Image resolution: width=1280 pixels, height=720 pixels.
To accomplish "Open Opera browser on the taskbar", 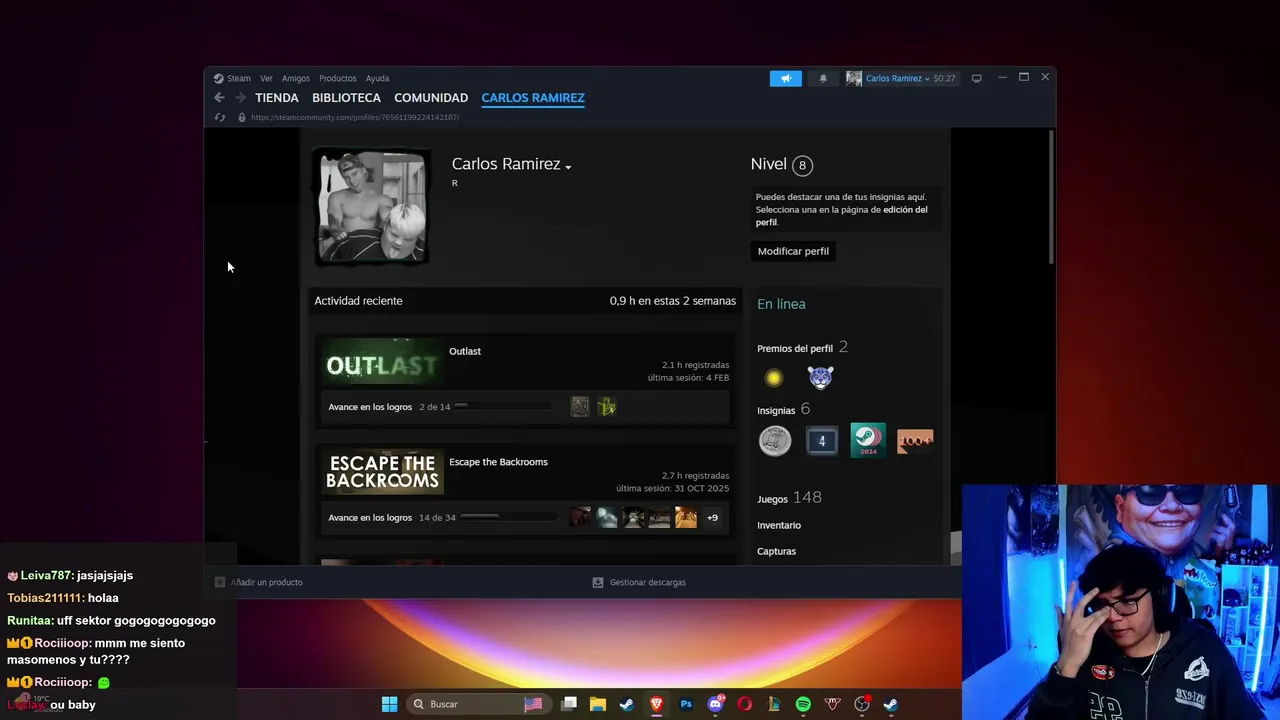I will (x=744, y=704).
